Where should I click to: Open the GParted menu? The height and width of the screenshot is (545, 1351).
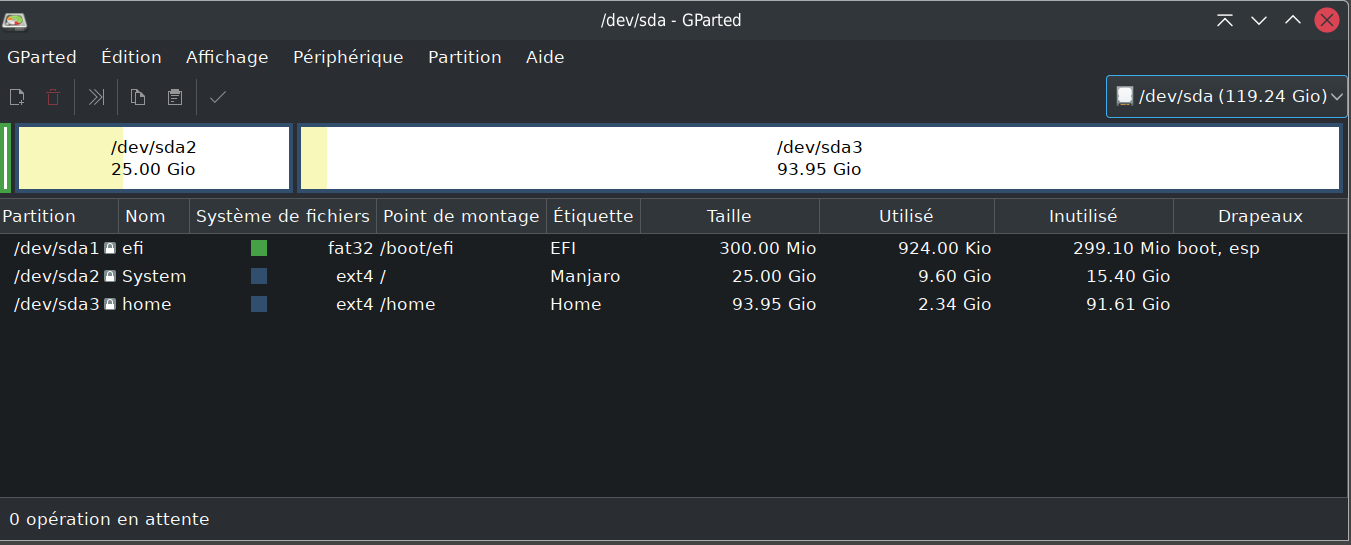coord(42,57)
